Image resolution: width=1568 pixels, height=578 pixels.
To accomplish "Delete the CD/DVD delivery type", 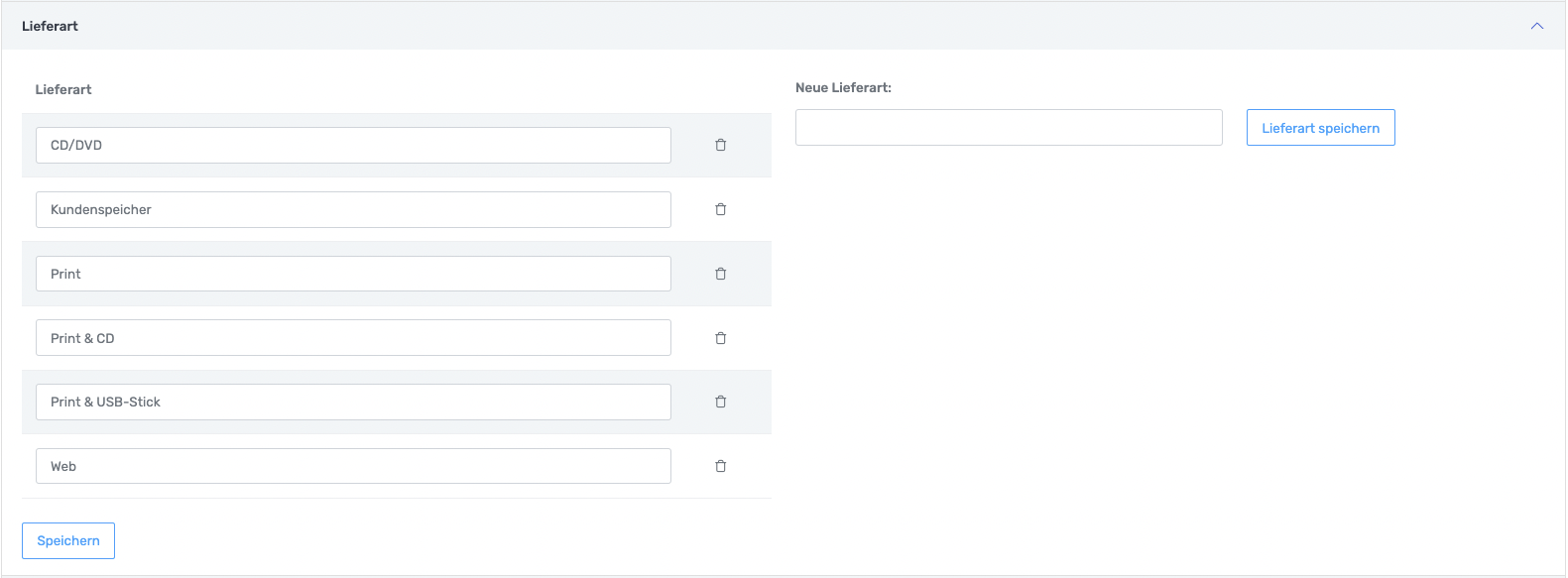I will 721,145.
